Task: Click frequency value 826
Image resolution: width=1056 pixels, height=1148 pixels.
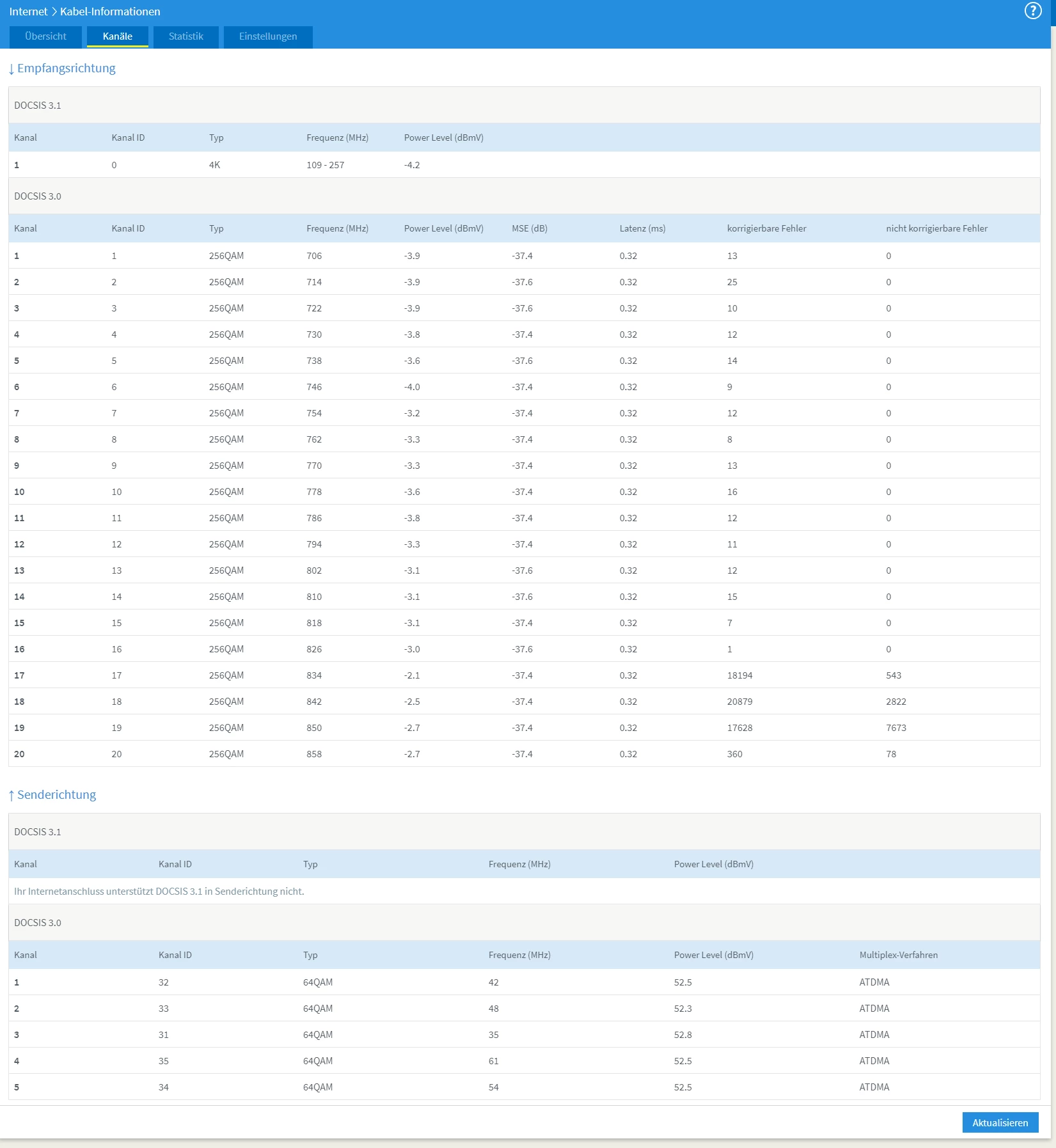Action: coord(314,649)
